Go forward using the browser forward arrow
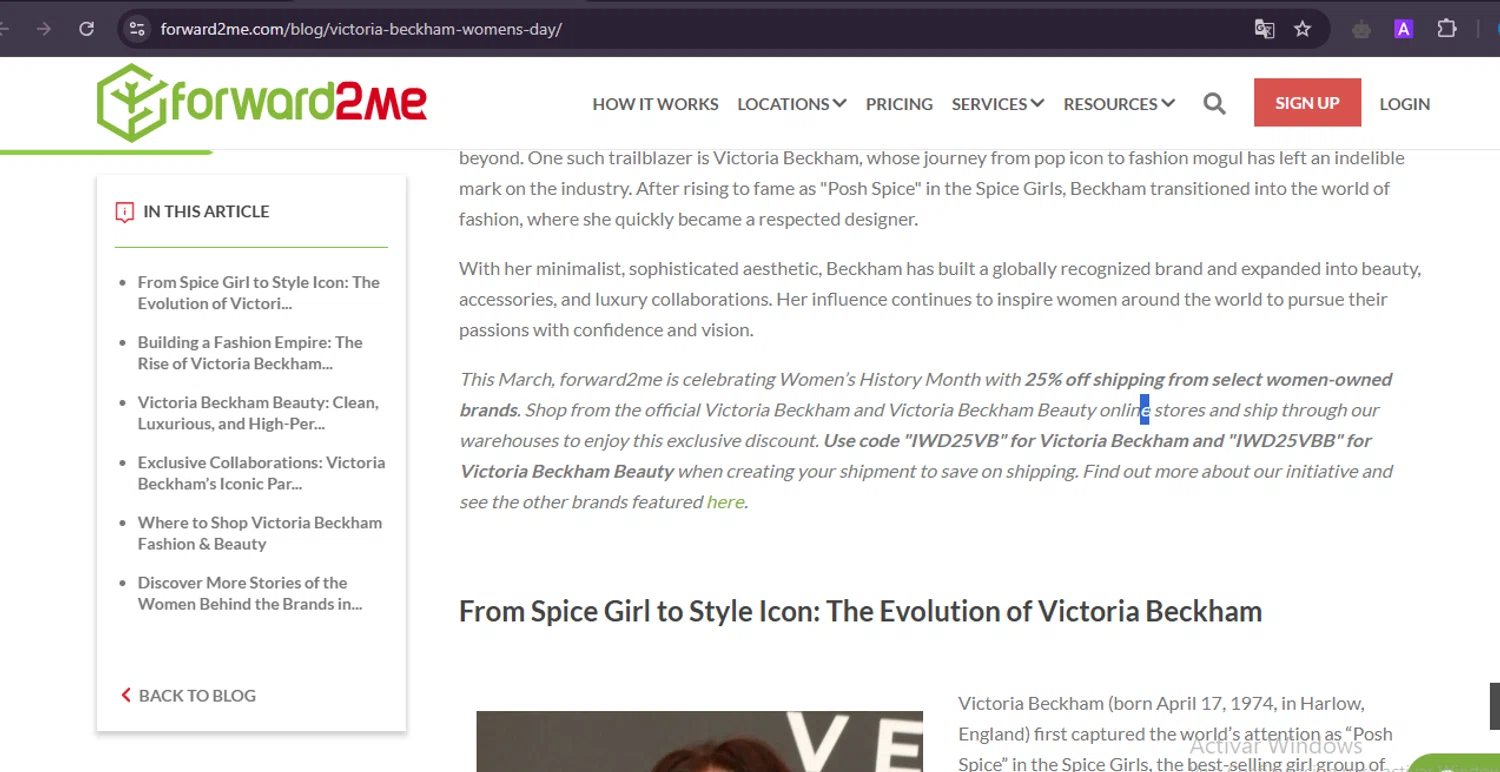Viewport: 1500px width, 772px height. click(44, 29)
